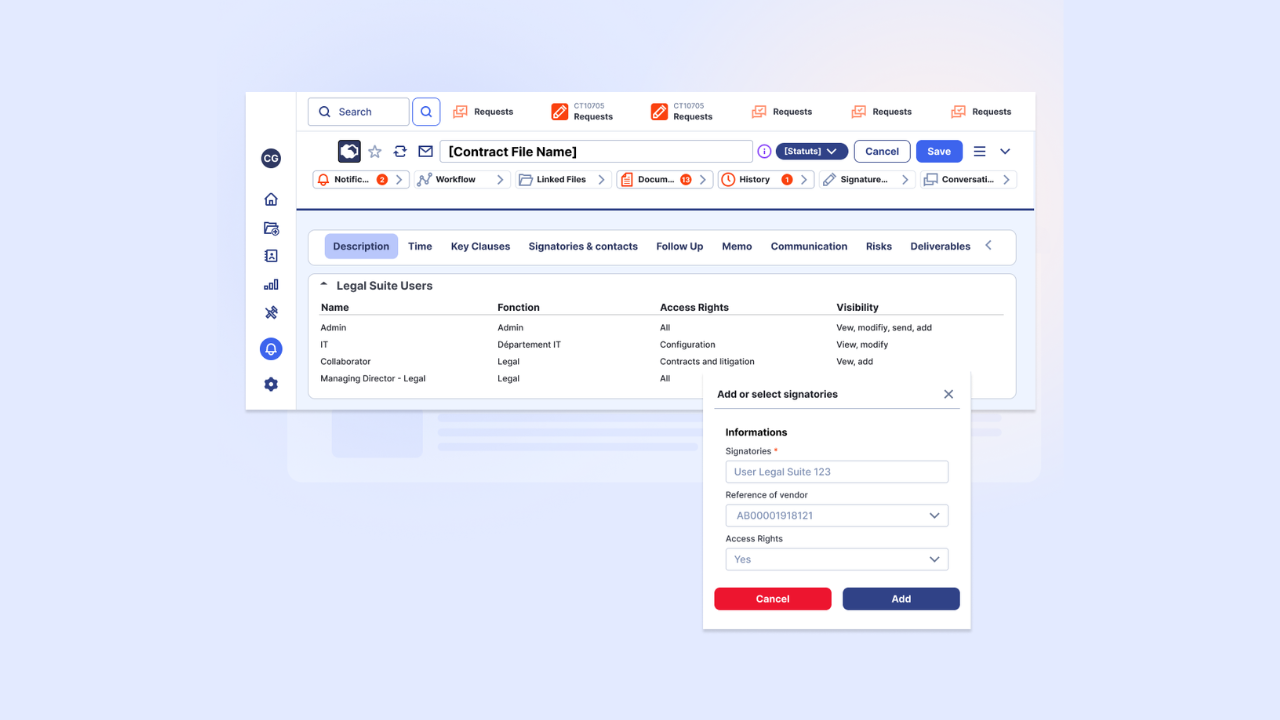Click the CG user avatar
Image resolution: width=1280 pixels, height=720 pixels.
pos(270,158)
